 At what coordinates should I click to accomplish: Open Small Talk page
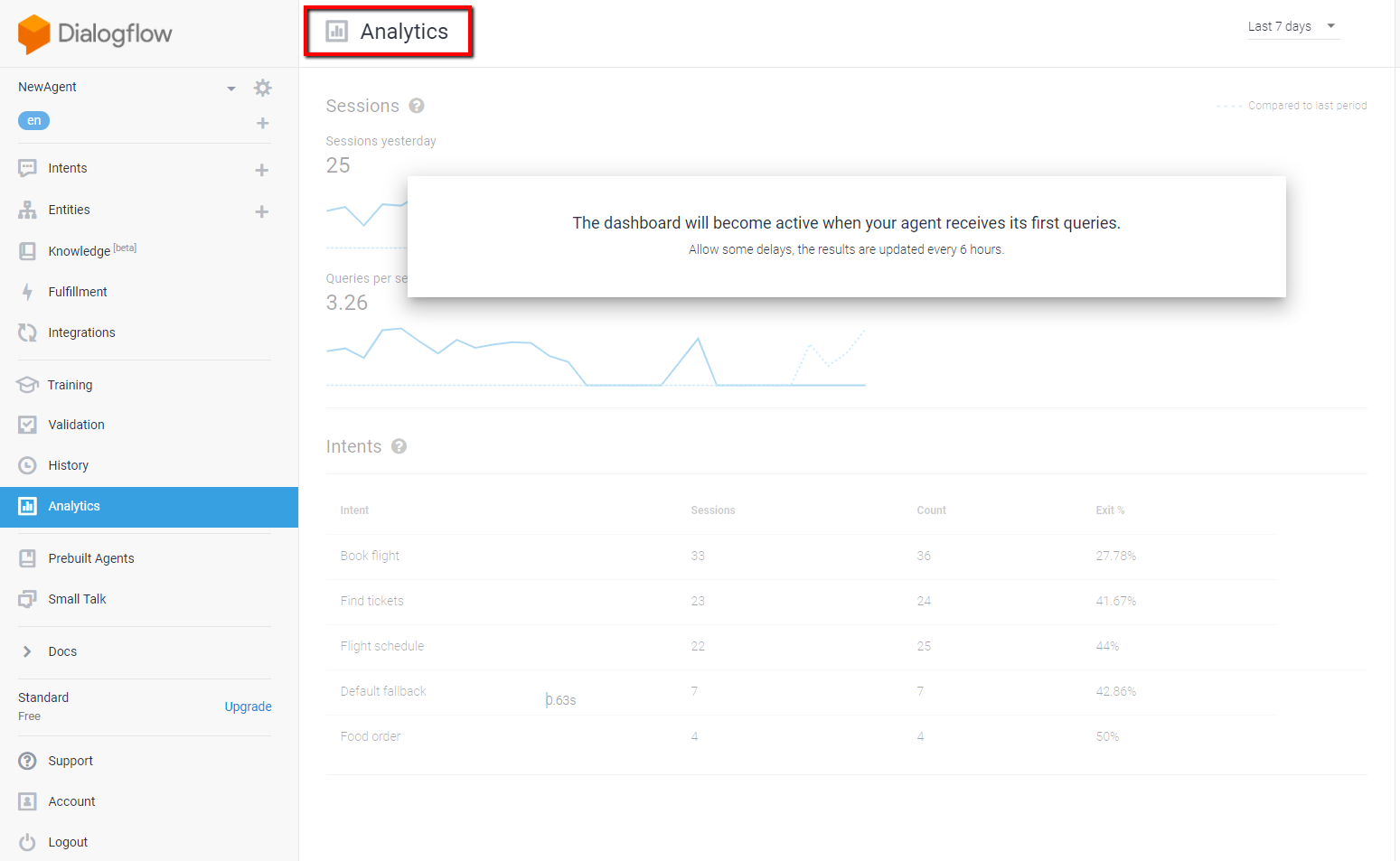pyautogui.click(x=78, y=599)
